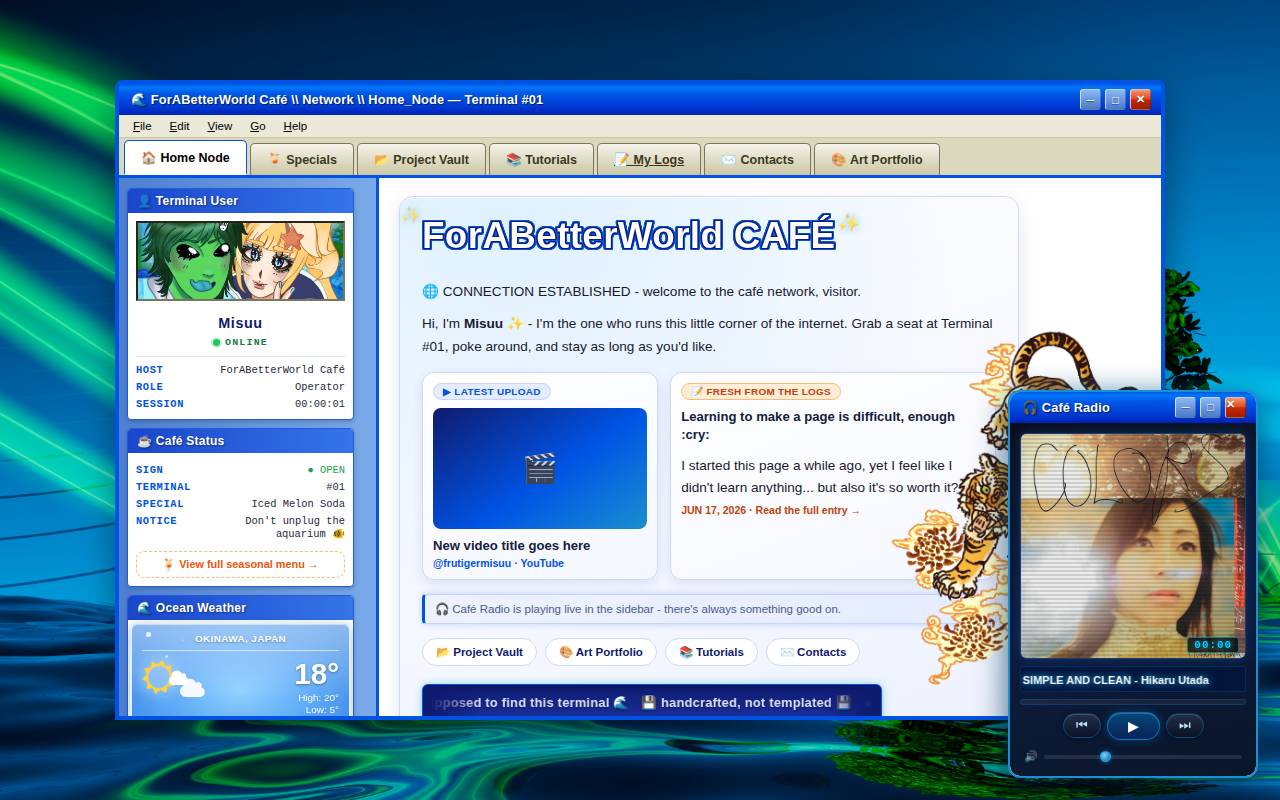Image resolution: width=1280 pixels, height=800 pixels.
Task: Minimize the main Café Terminal window
Action: (x=1090, y=99)
